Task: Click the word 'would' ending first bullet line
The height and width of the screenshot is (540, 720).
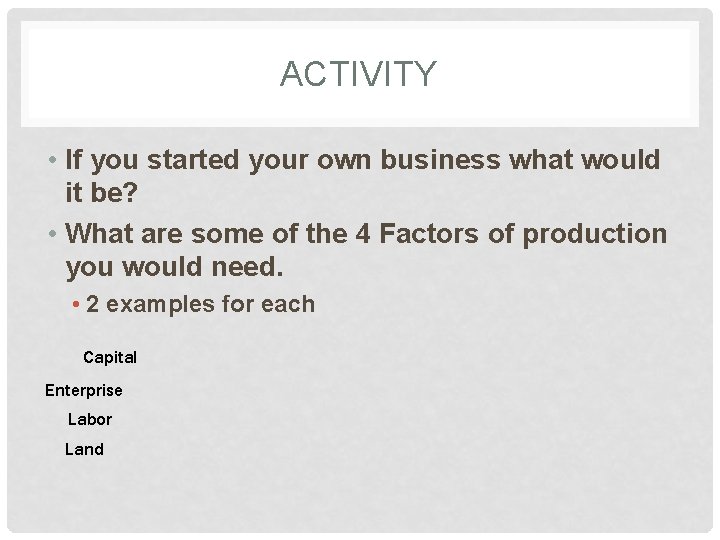Action: click(626, 160)
